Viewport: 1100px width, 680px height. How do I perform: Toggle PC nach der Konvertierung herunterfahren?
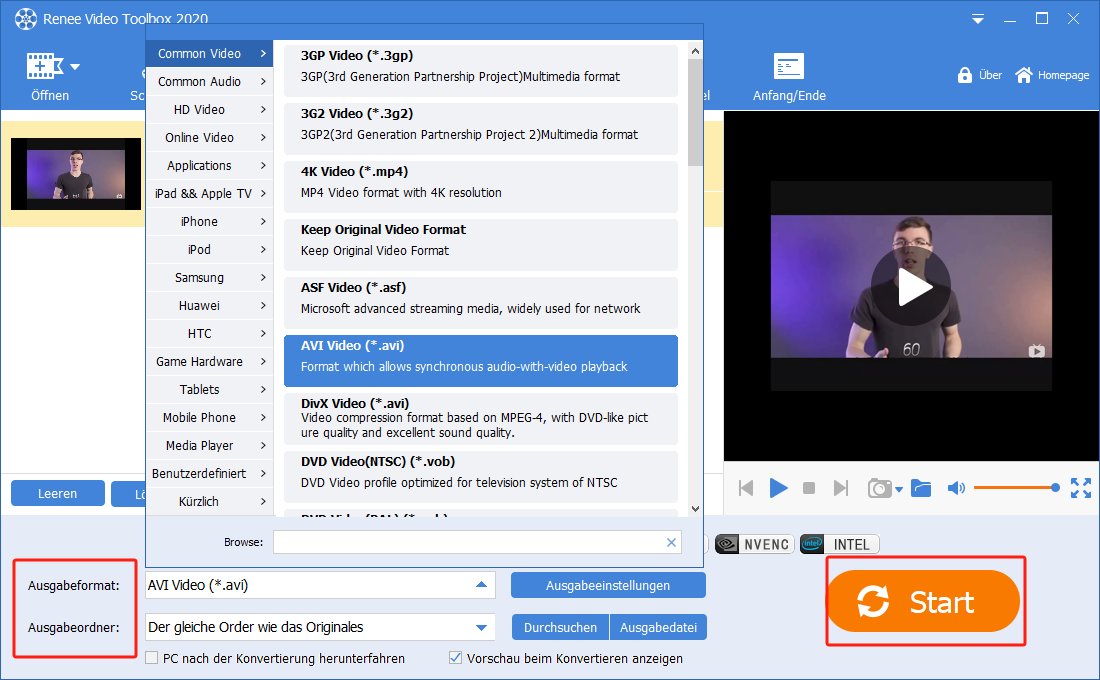click(x=152, y=658)
